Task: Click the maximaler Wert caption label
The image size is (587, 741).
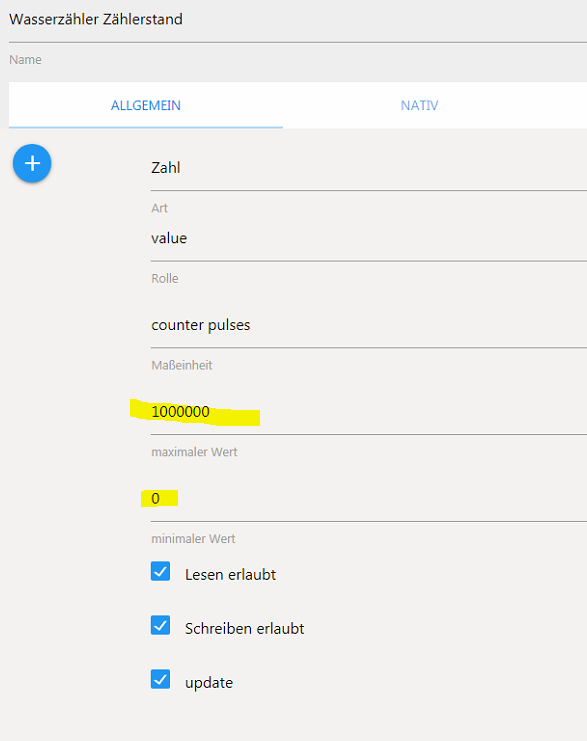Action: coord(194,452)
